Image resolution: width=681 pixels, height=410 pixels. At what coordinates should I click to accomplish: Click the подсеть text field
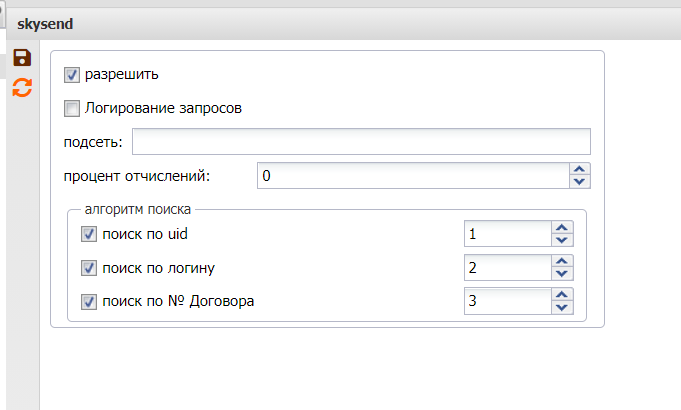click(x=360, y=142)
